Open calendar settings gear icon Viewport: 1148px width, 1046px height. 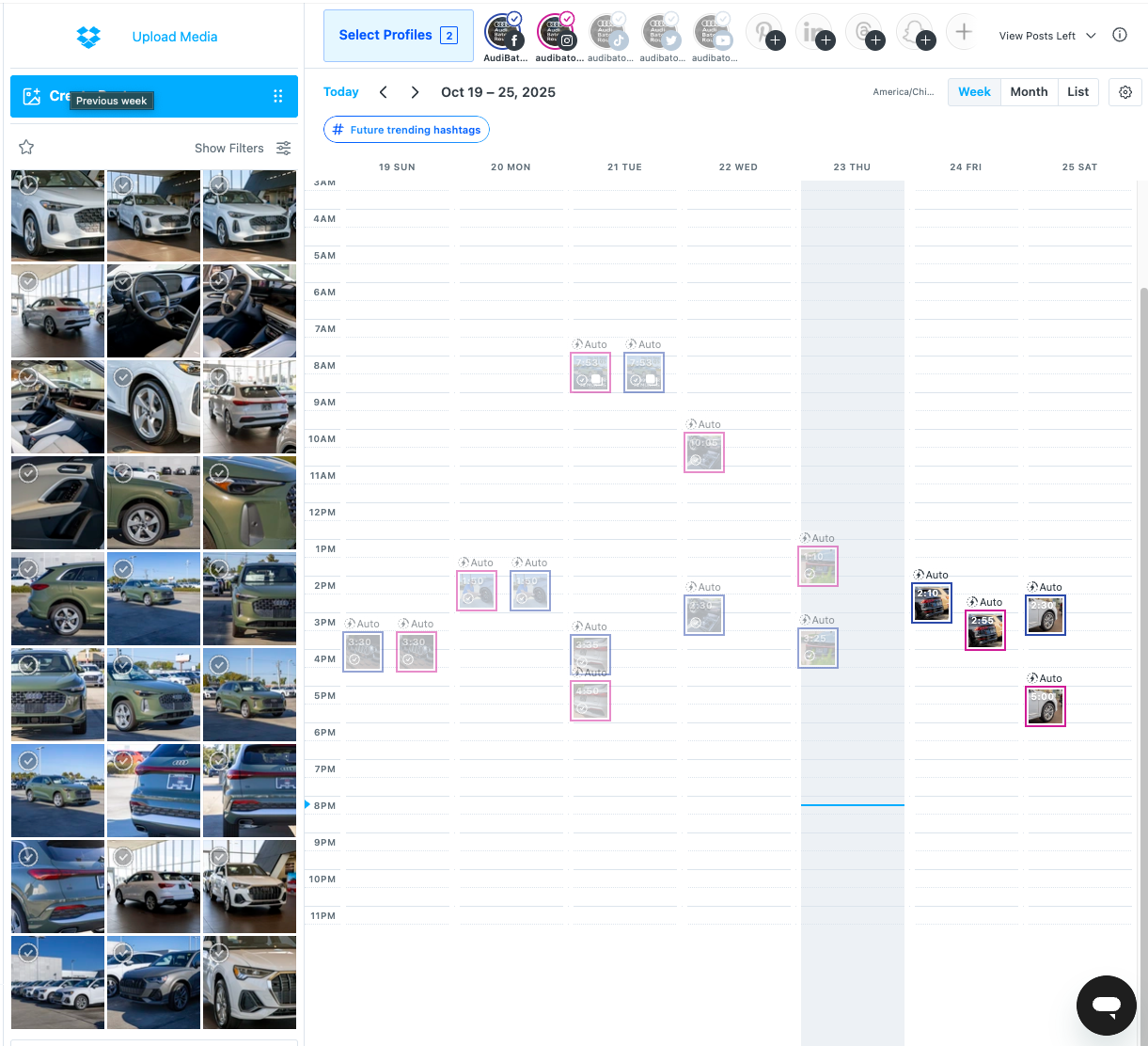tap(1125, 92)
